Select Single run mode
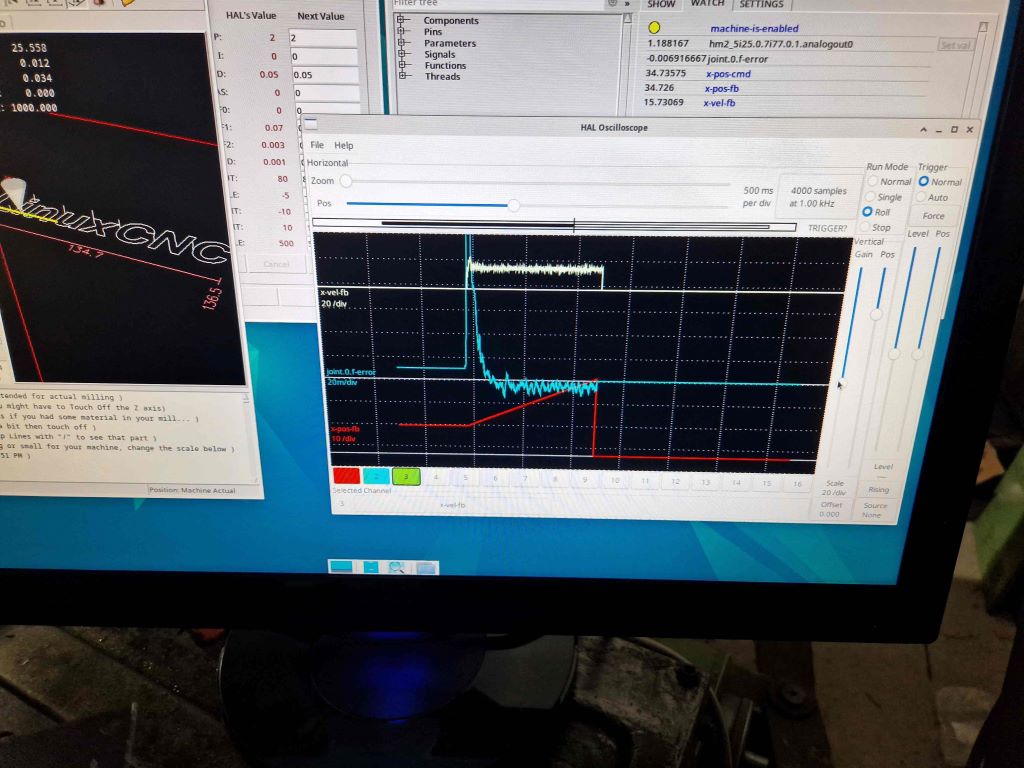Image resolution: width=1024 pixels, height=768 pixels. pos(884,197)
